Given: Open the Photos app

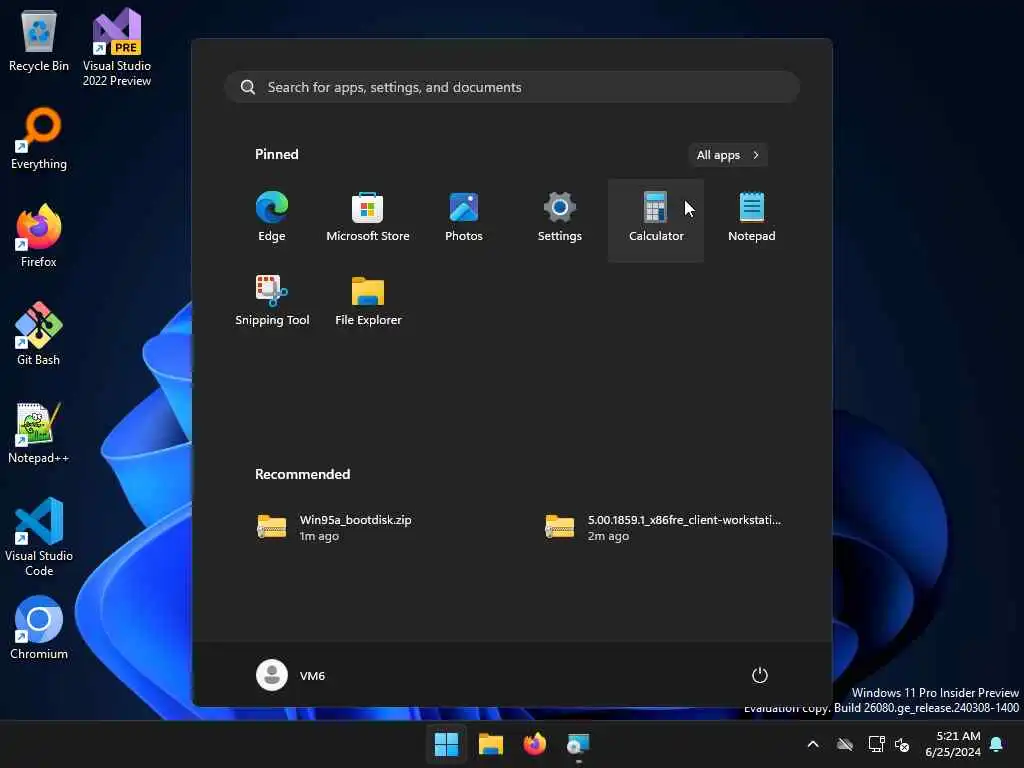Looking at the screenshot, I should (464, 219).
